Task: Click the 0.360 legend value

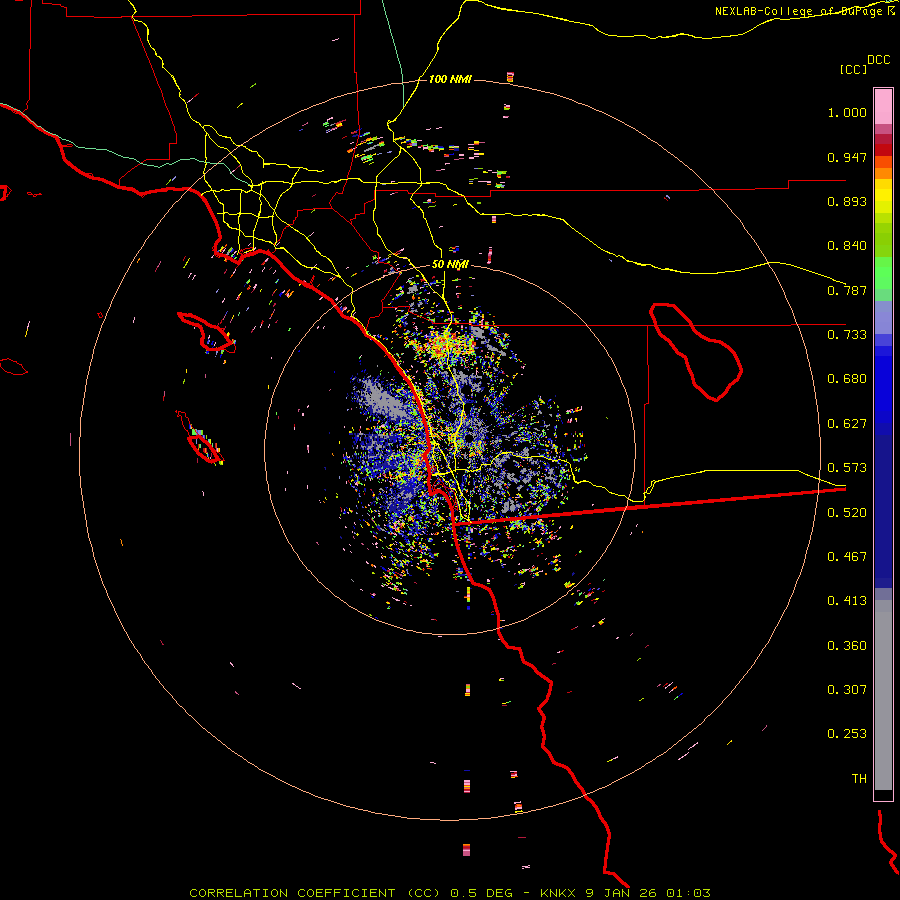Action: [847, 646]
